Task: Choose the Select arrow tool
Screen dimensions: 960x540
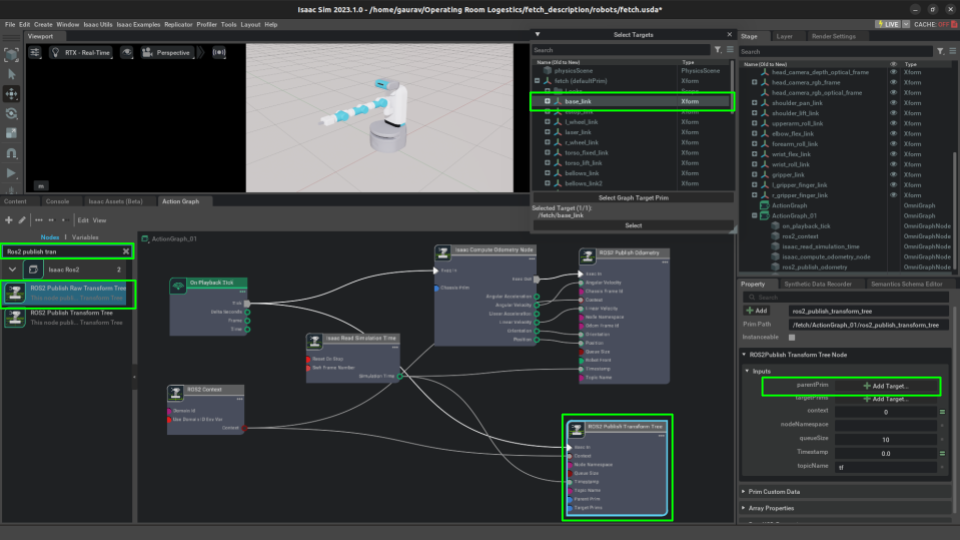Action: point(12,75)
